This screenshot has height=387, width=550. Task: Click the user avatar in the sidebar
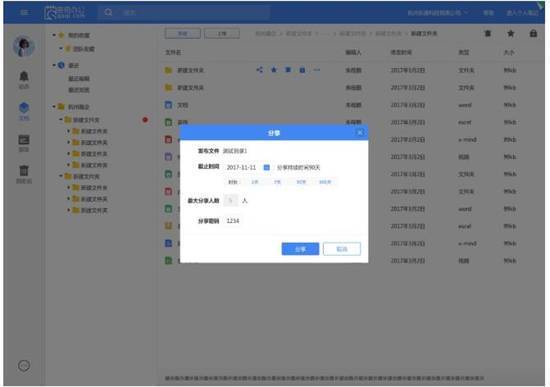24,46
